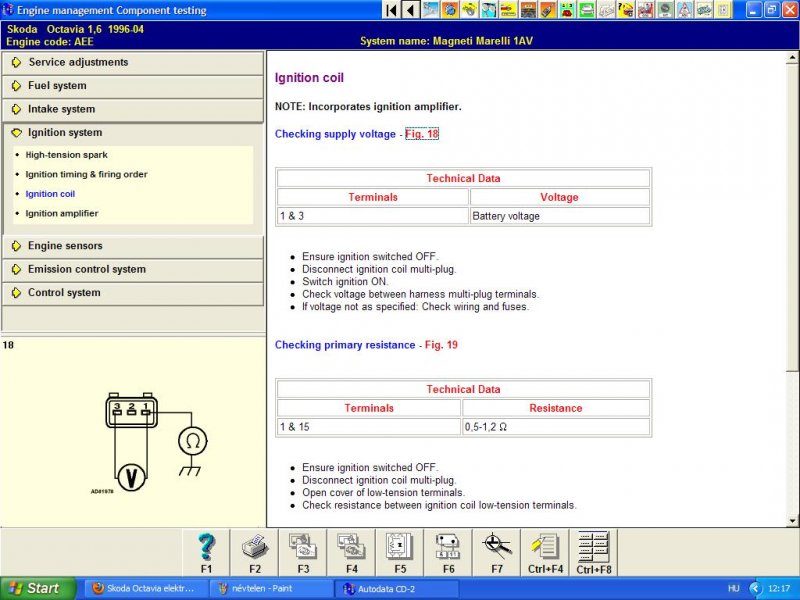Click the Ctrl+F8 table list icon
800x600 pixels.
[x=594, y=552]
